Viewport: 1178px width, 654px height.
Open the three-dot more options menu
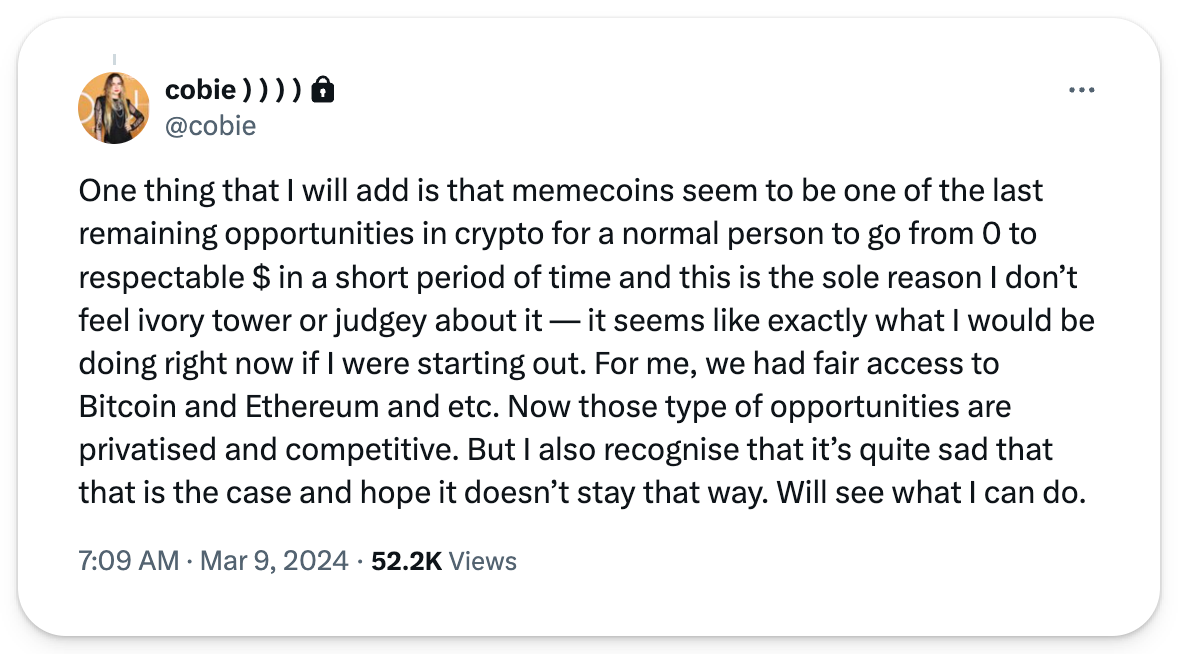pos(1083,90)
